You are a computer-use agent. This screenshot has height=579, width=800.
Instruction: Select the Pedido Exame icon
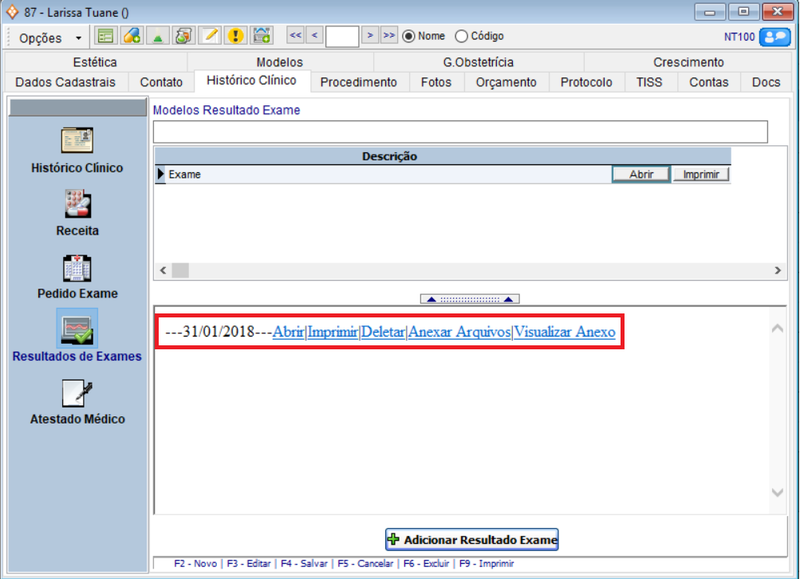tap(77, 268)
